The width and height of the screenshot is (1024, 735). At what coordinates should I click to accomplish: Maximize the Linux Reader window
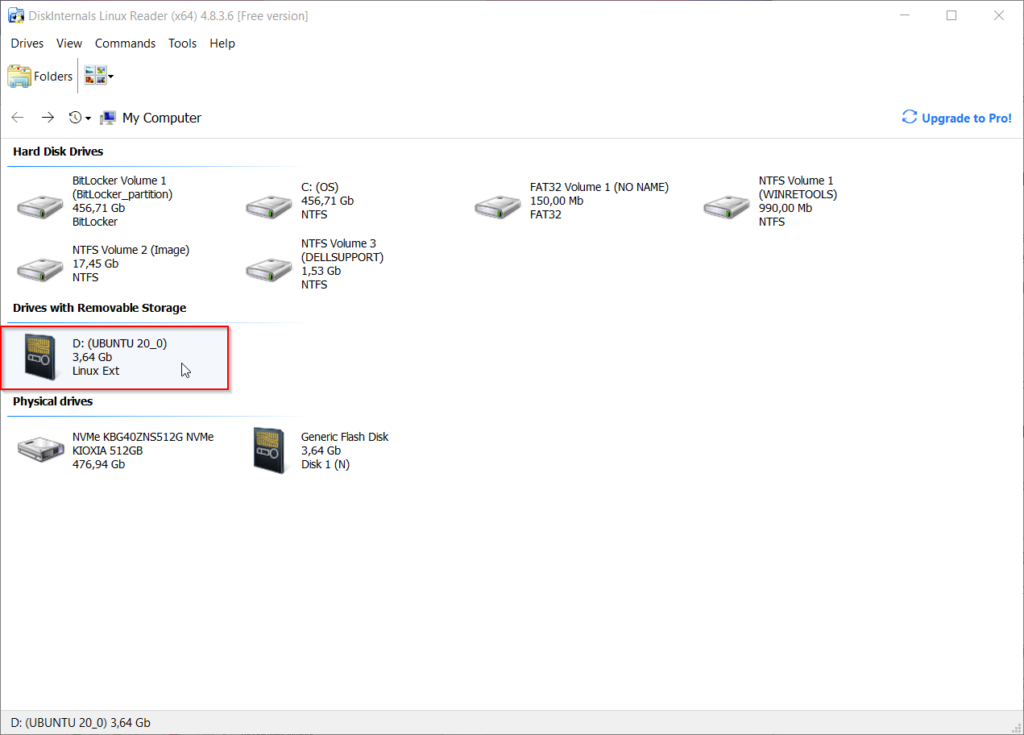[952, 15]
